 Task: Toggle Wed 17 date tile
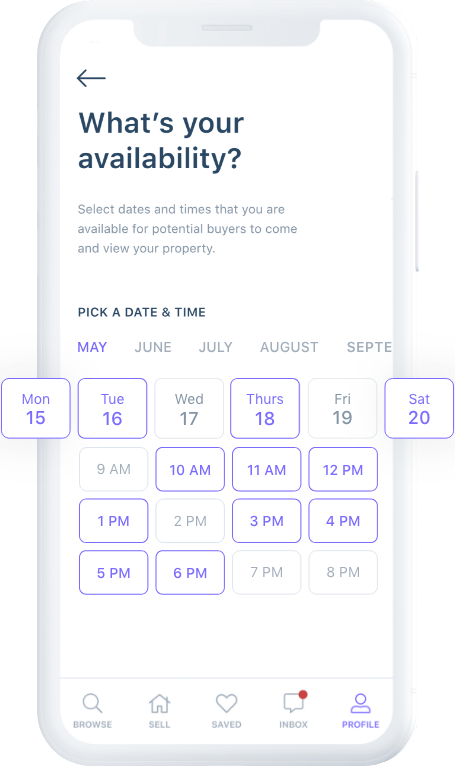(189, 408)
